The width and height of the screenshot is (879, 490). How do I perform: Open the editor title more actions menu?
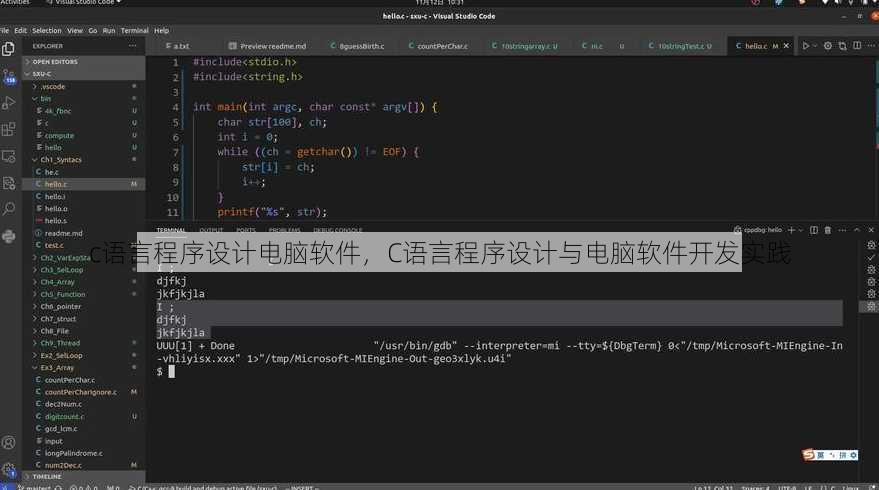[x=871, y=45]
